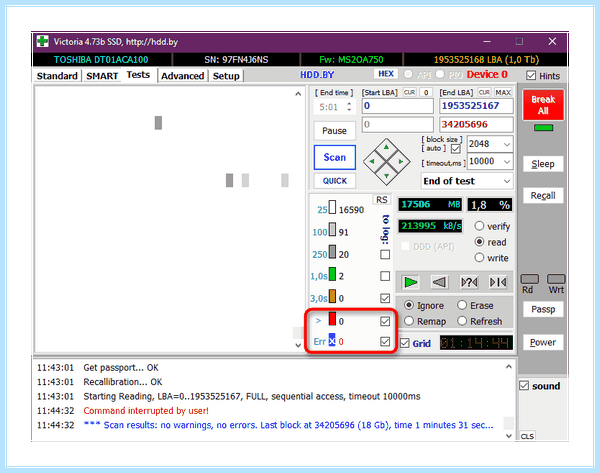Switch to the SMART tab
The width and height of the screenshot is (600, 473).
pyautogui.click(x=102, y=76)
